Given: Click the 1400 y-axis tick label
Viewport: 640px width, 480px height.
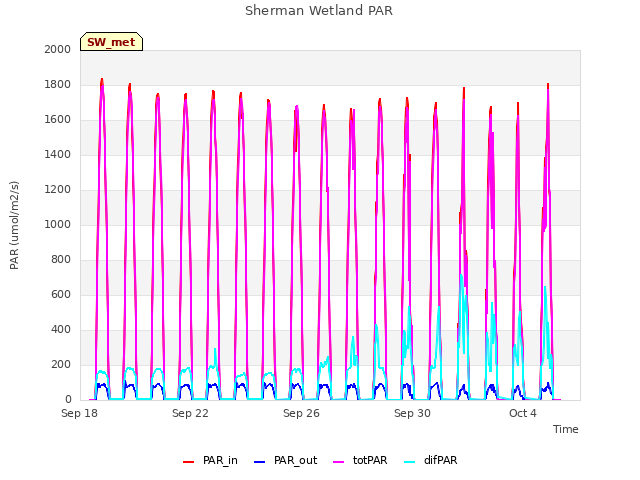Looking at the screenshot, I should 58,154.
